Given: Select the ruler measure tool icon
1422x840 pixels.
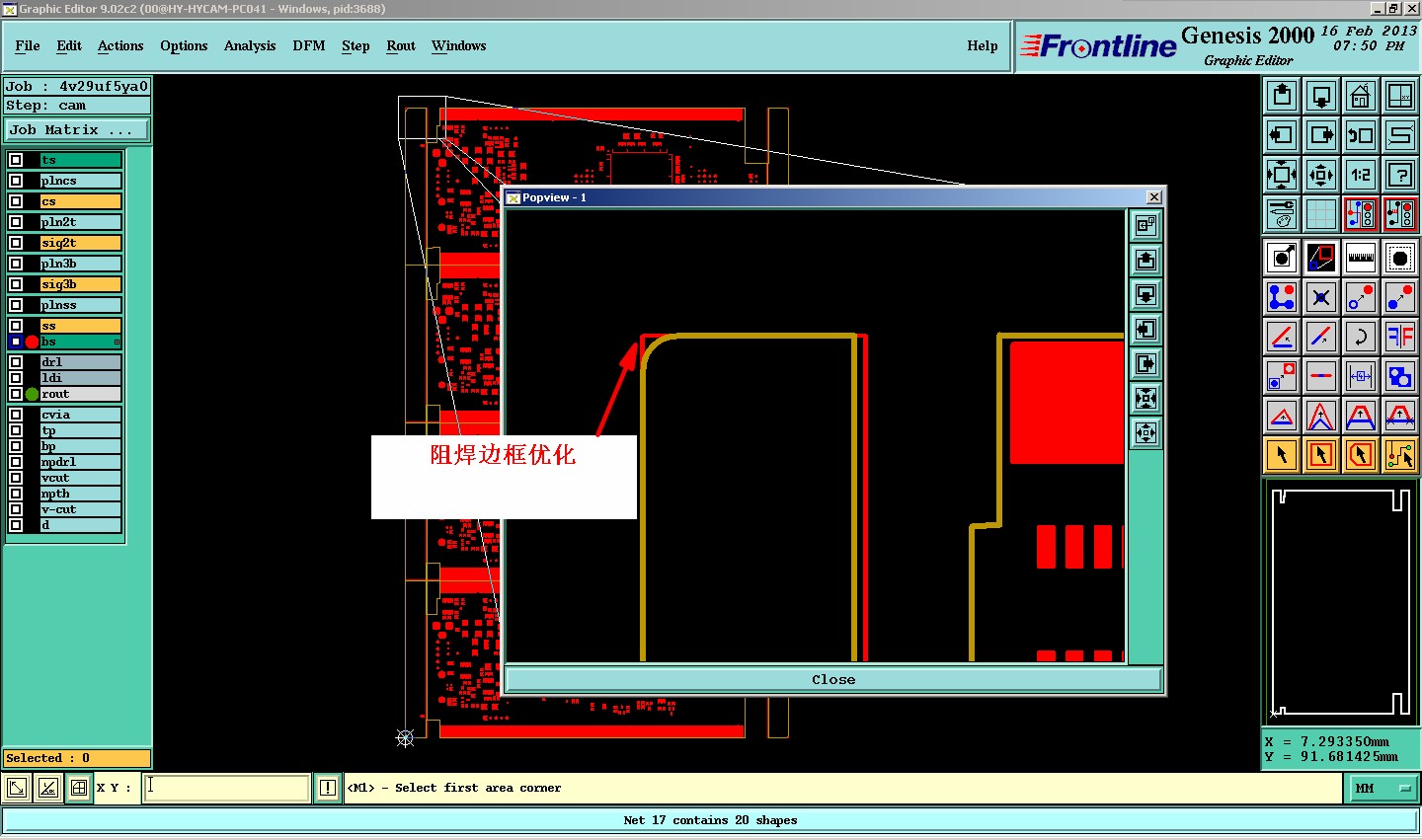Looking at the screenshot, I should coord(1361,258).
